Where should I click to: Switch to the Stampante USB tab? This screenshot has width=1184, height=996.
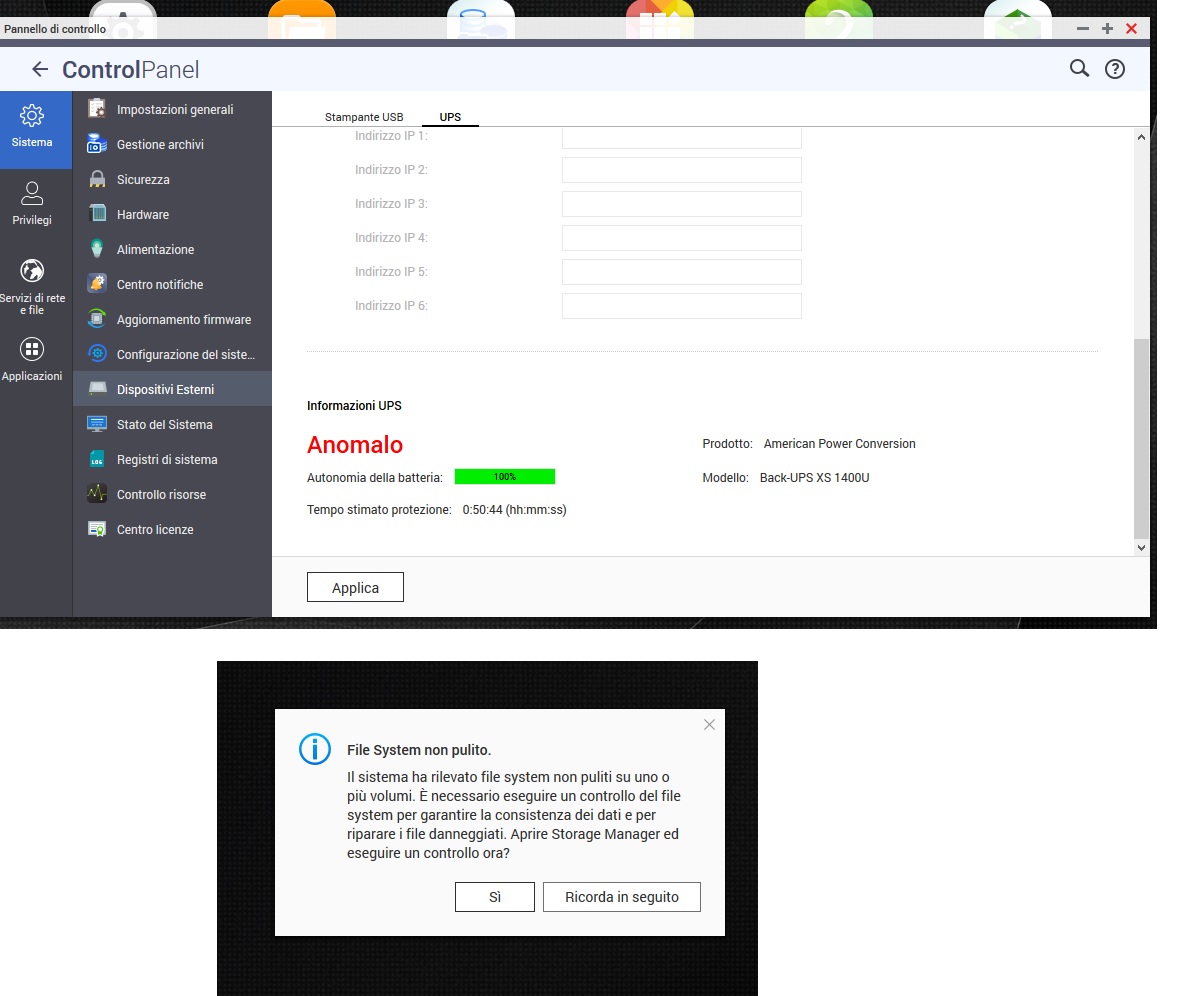[364, 117]
